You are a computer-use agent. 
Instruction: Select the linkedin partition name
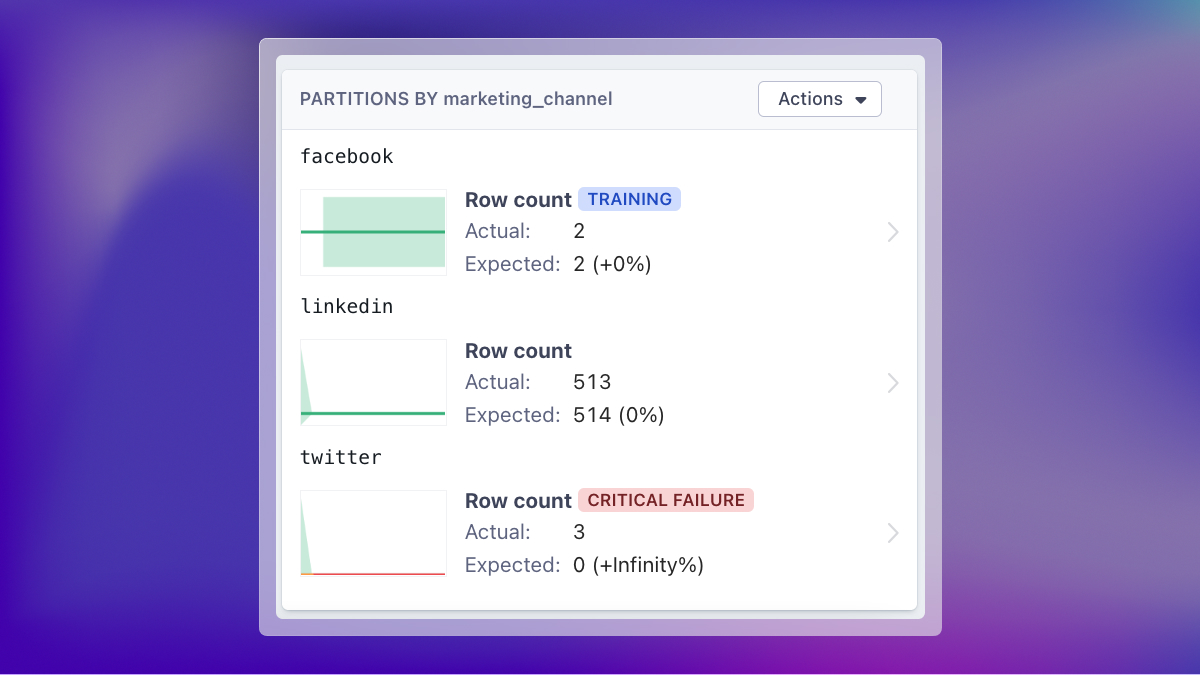point(347,307)
